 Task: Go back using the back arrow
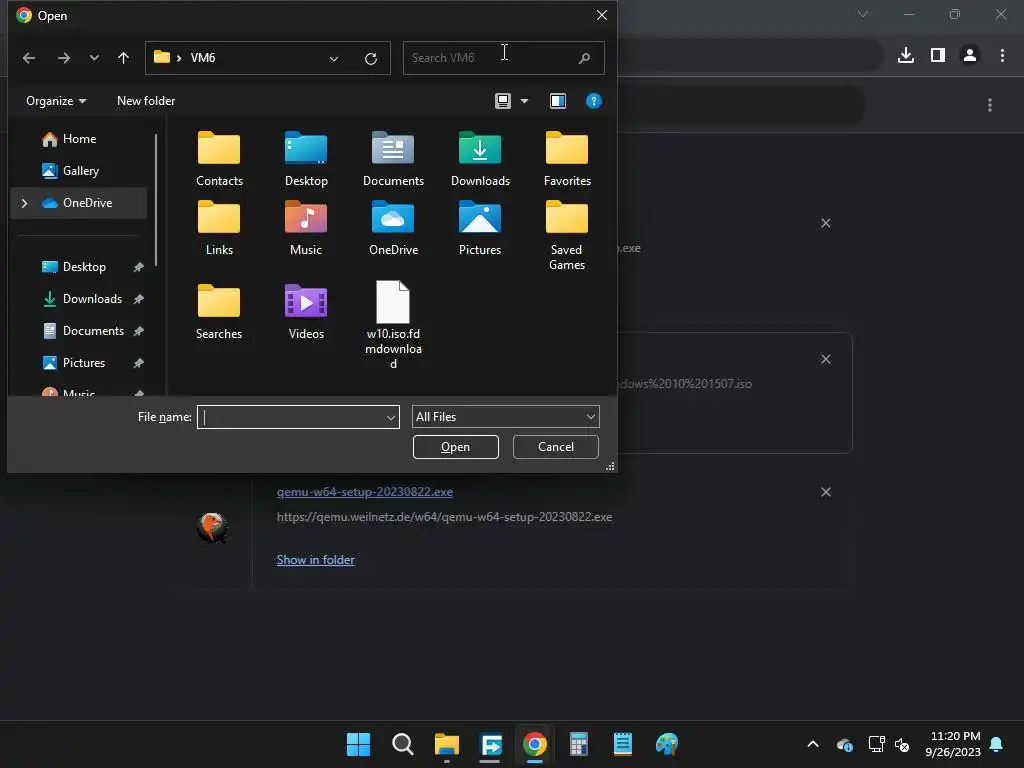coord(29,58)
